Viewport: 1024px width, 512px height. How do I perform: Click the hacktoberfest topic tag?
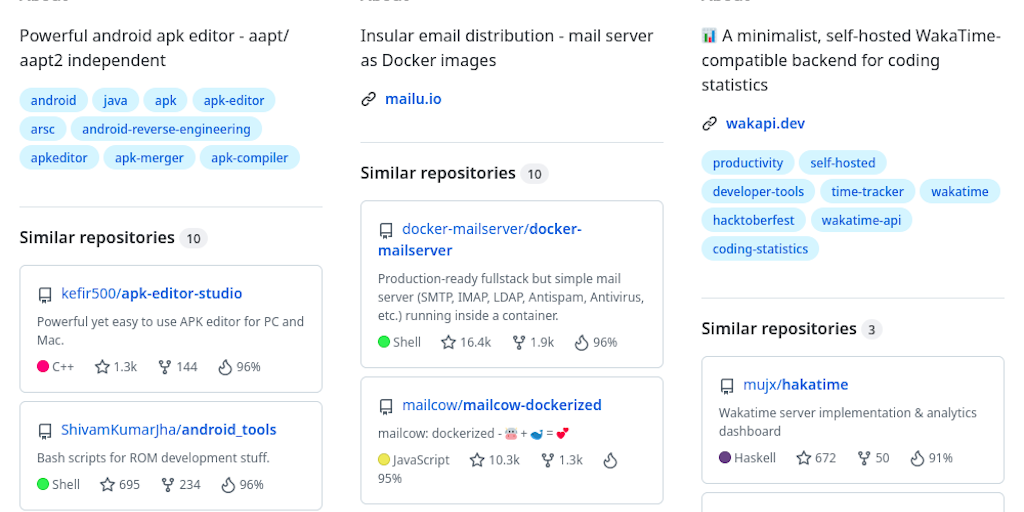753,220
